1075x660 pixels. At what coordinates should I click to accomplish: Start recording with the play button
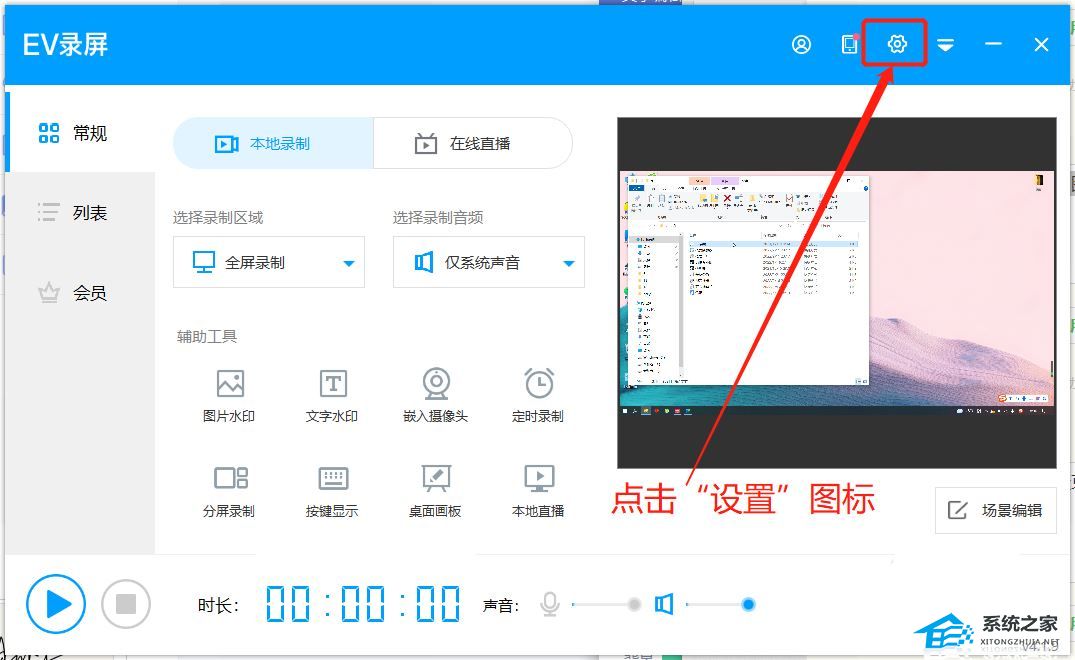pos(56,604)
